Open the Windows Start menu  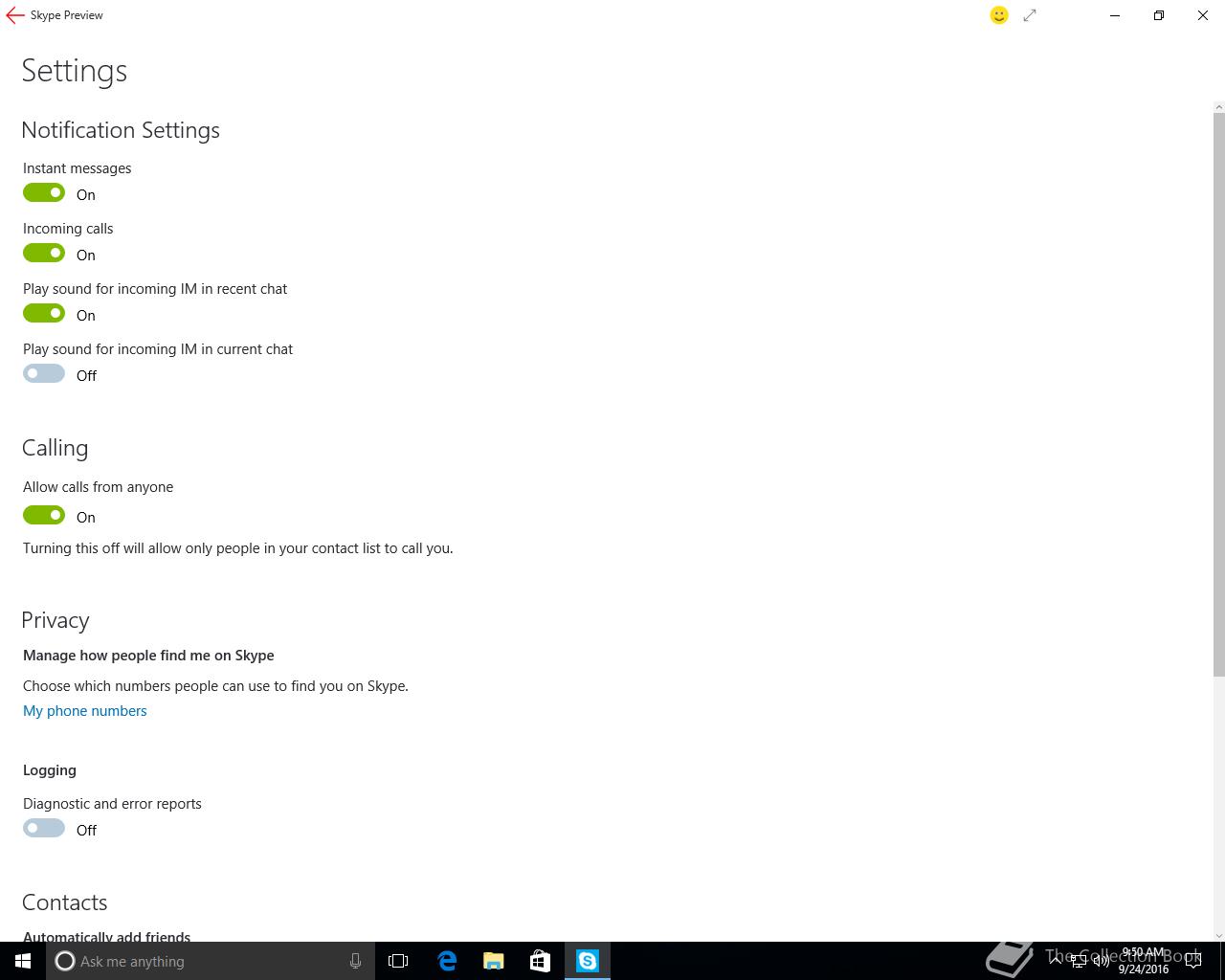click(23, 961)
